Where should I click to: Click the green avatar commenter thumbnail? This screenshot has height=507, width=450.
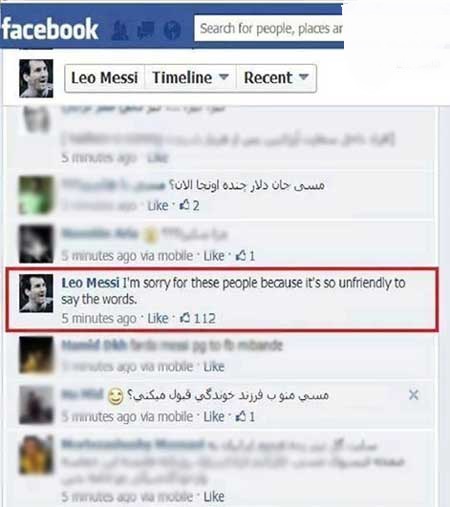point(36,195)
